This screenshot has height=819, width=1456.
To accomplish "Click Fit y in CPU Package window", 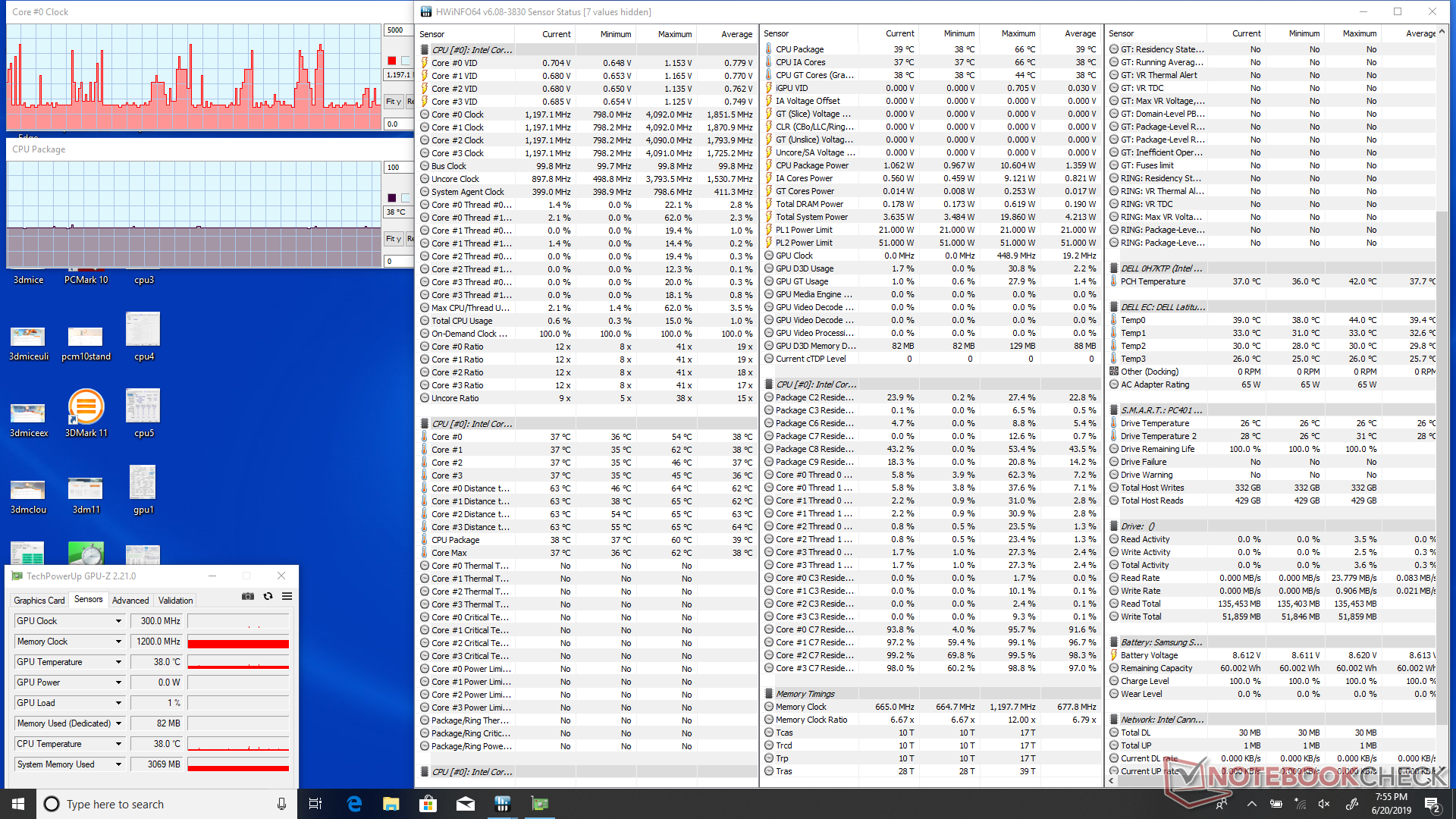I will coord(394,238).
